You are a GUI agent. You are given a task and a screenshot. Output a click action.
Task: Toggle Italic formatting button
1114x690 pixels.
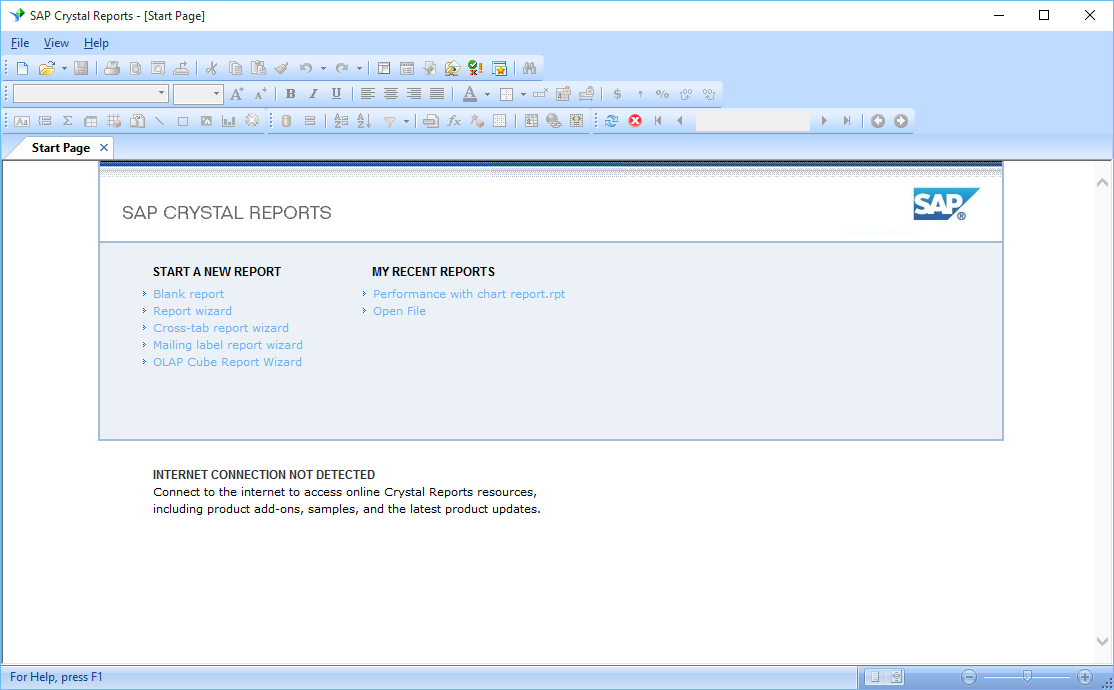tap(313, 94)
